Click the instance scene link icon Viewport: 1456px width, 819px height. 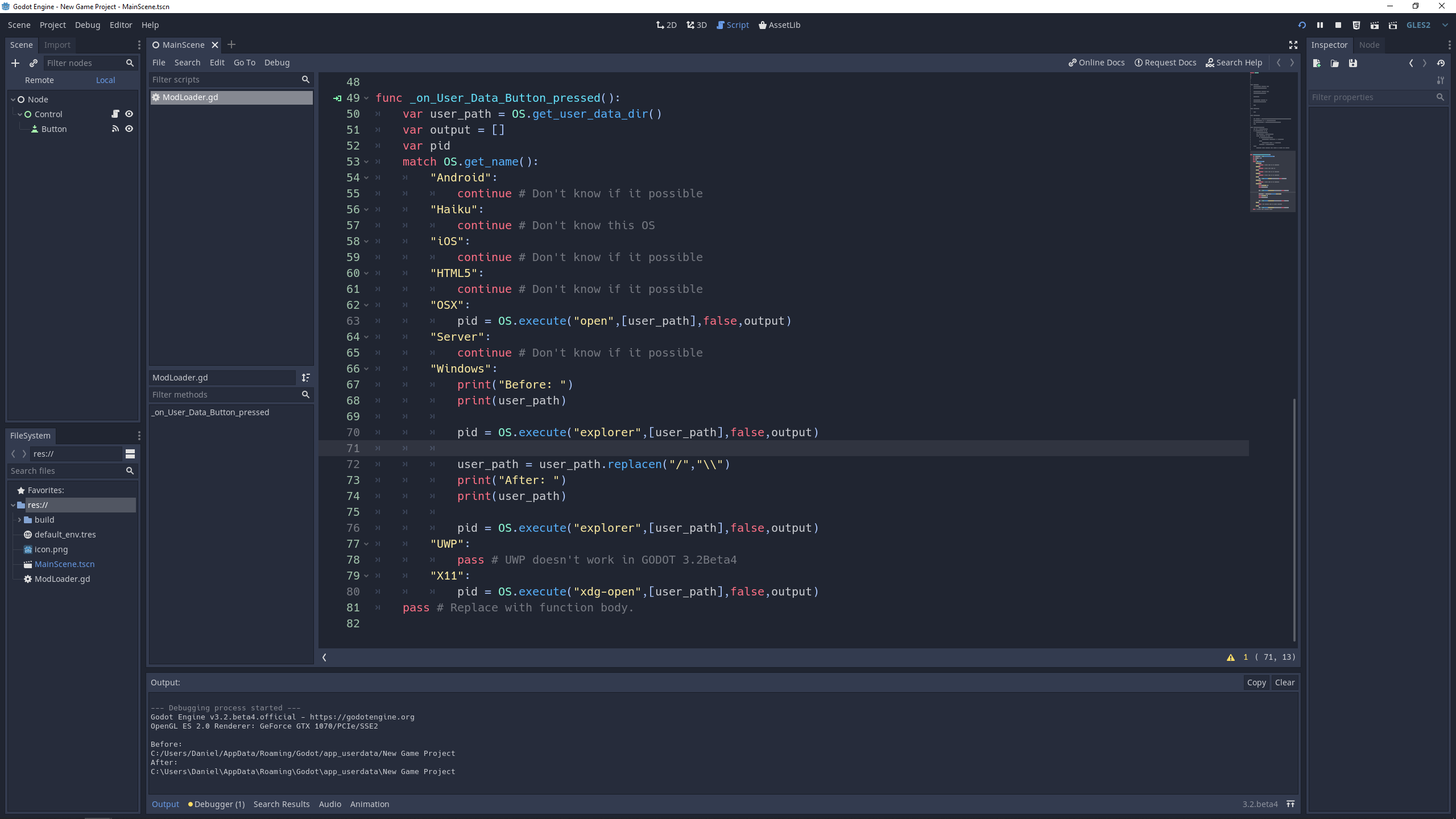coord(34,63)
